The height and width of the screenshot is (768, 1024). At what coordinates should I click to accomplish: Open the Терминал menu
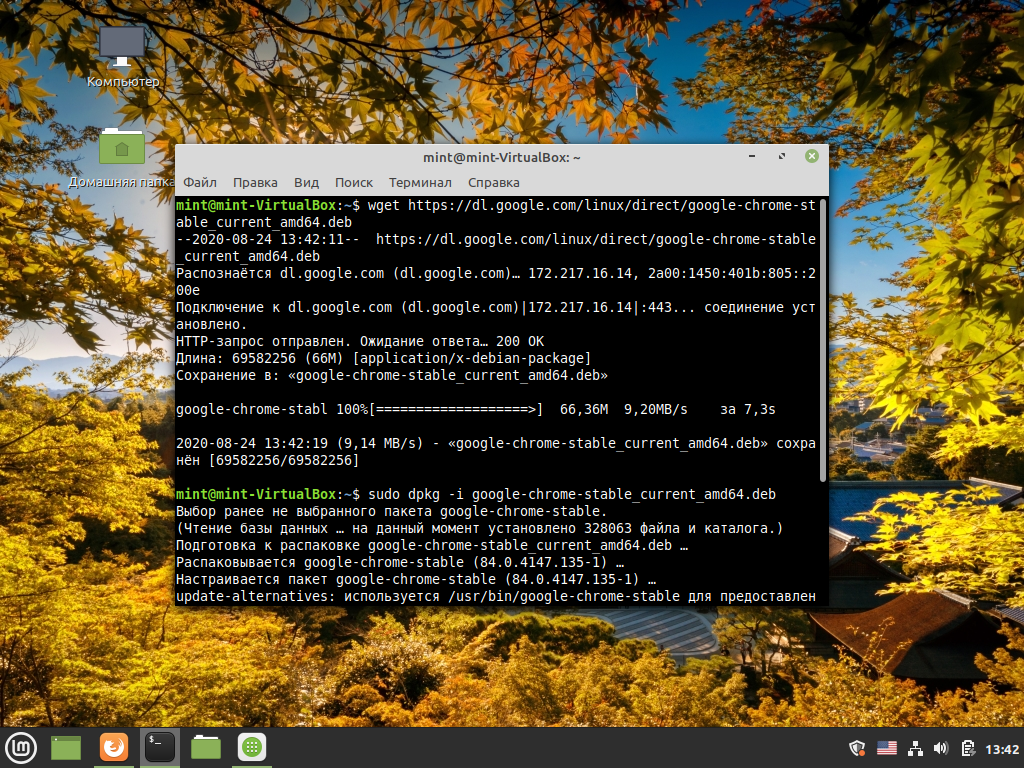click(x=420, y=183)
